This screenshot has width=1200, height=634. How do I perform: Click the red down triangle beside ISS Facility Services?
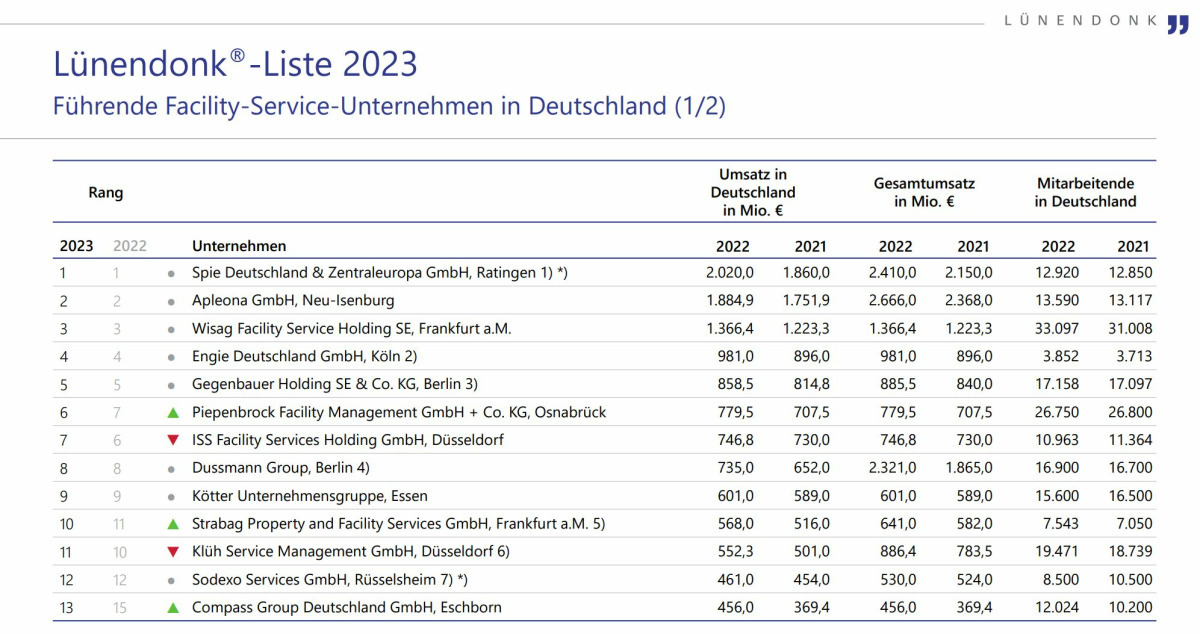click(x=172, y=441)
